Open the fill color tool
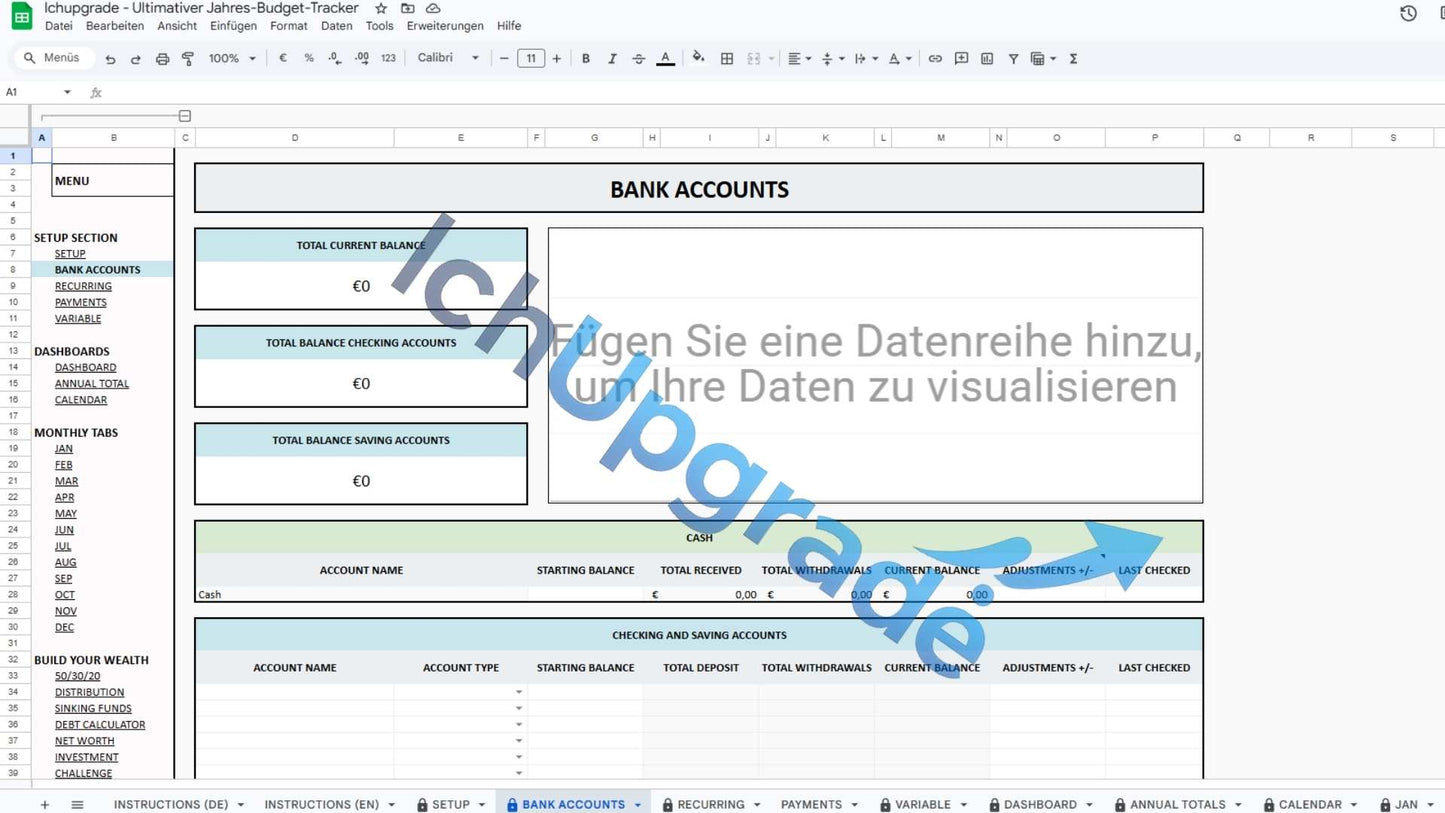Image resolution: width=1445 pixels, height=813 pixels. pos(698,58)
